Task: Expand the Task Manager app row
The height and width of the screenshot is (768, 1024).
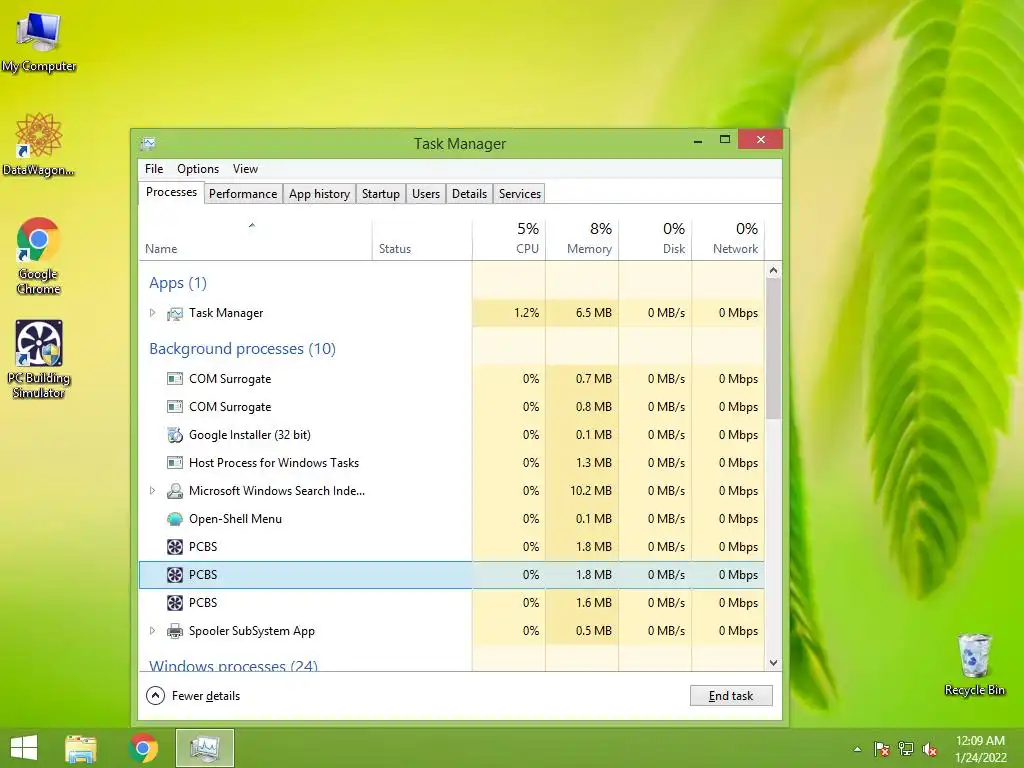Action: (x=152, y=313)
